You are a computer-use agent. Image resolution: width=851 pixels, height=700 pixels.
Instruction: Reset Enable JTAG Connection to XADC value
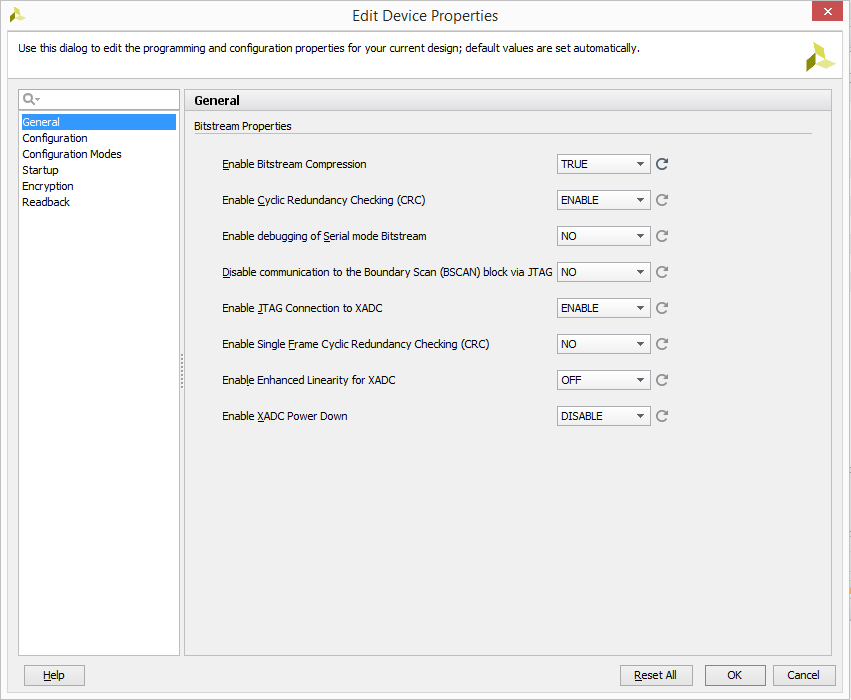[x=662, y=308]
